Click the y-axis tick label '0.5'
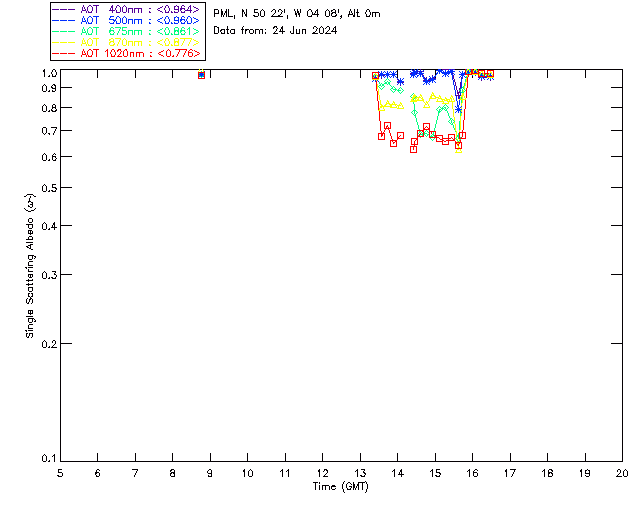Screen dimensions: 640x512 tap(49, 188)
